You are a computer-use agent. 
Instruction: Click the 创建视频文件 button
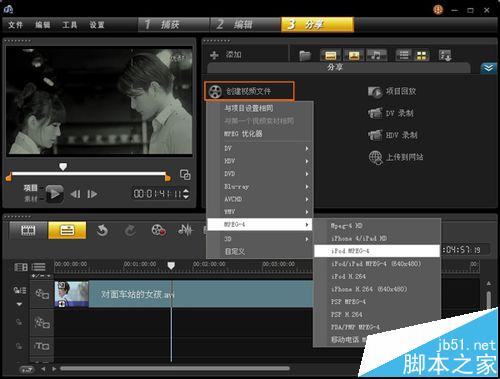click(249, 91)
